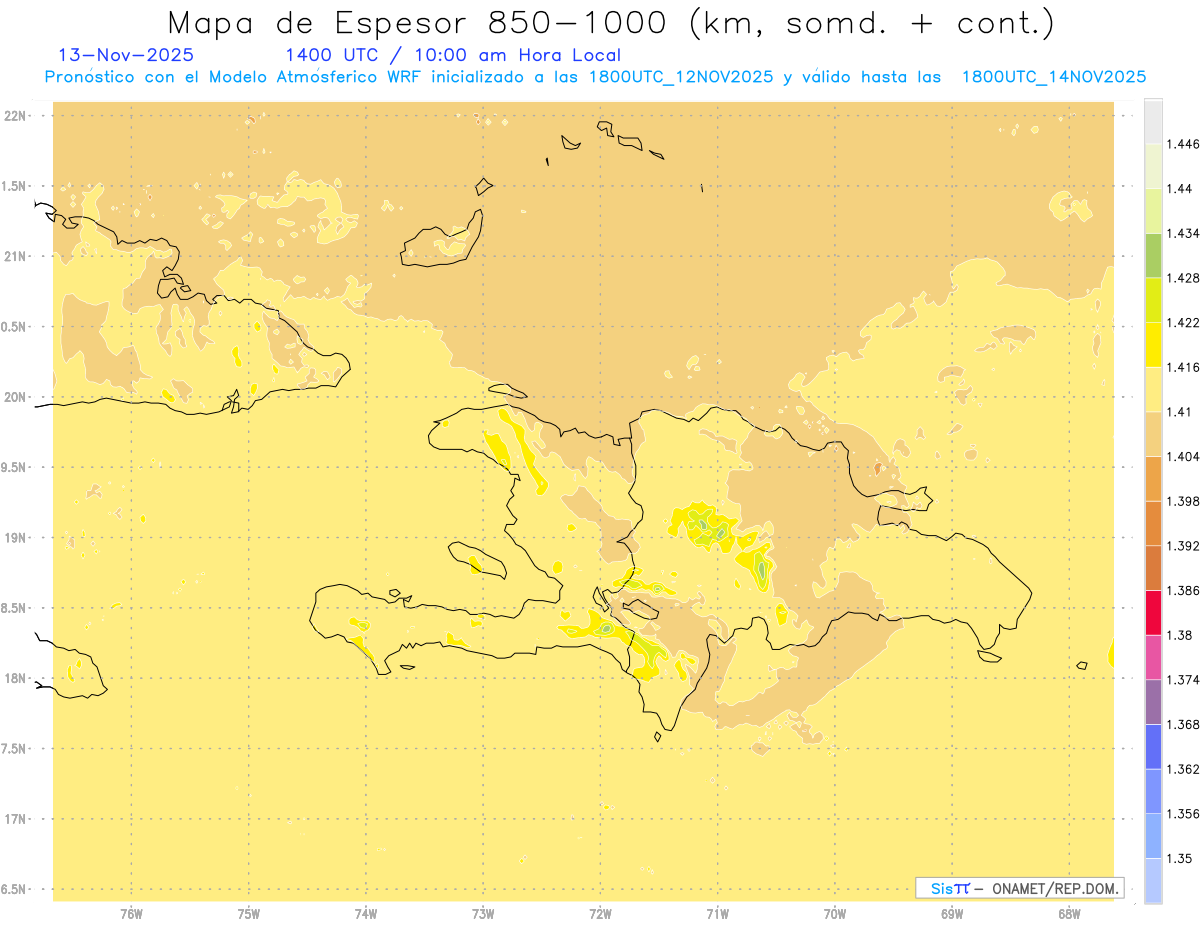Click the colorbar value 1.374
Viewport: 1200px width, 927px height.
1183,679
